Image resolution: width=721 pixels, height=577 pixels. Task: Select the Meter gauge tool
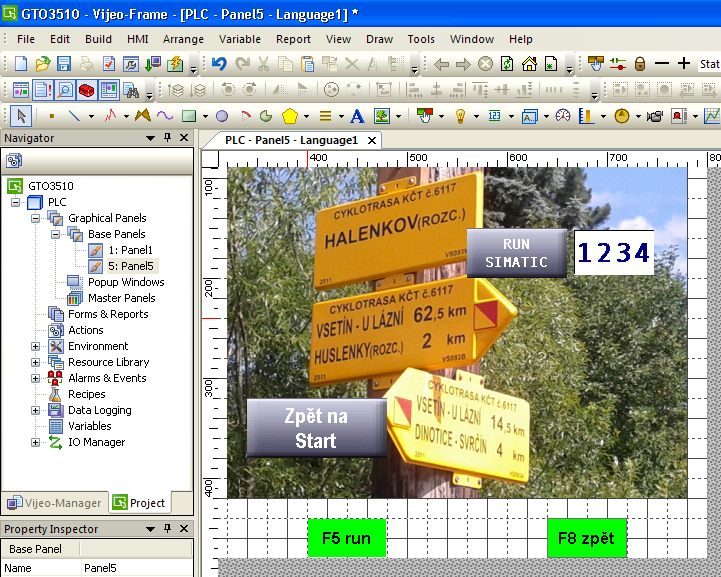(x=563, y=115)
